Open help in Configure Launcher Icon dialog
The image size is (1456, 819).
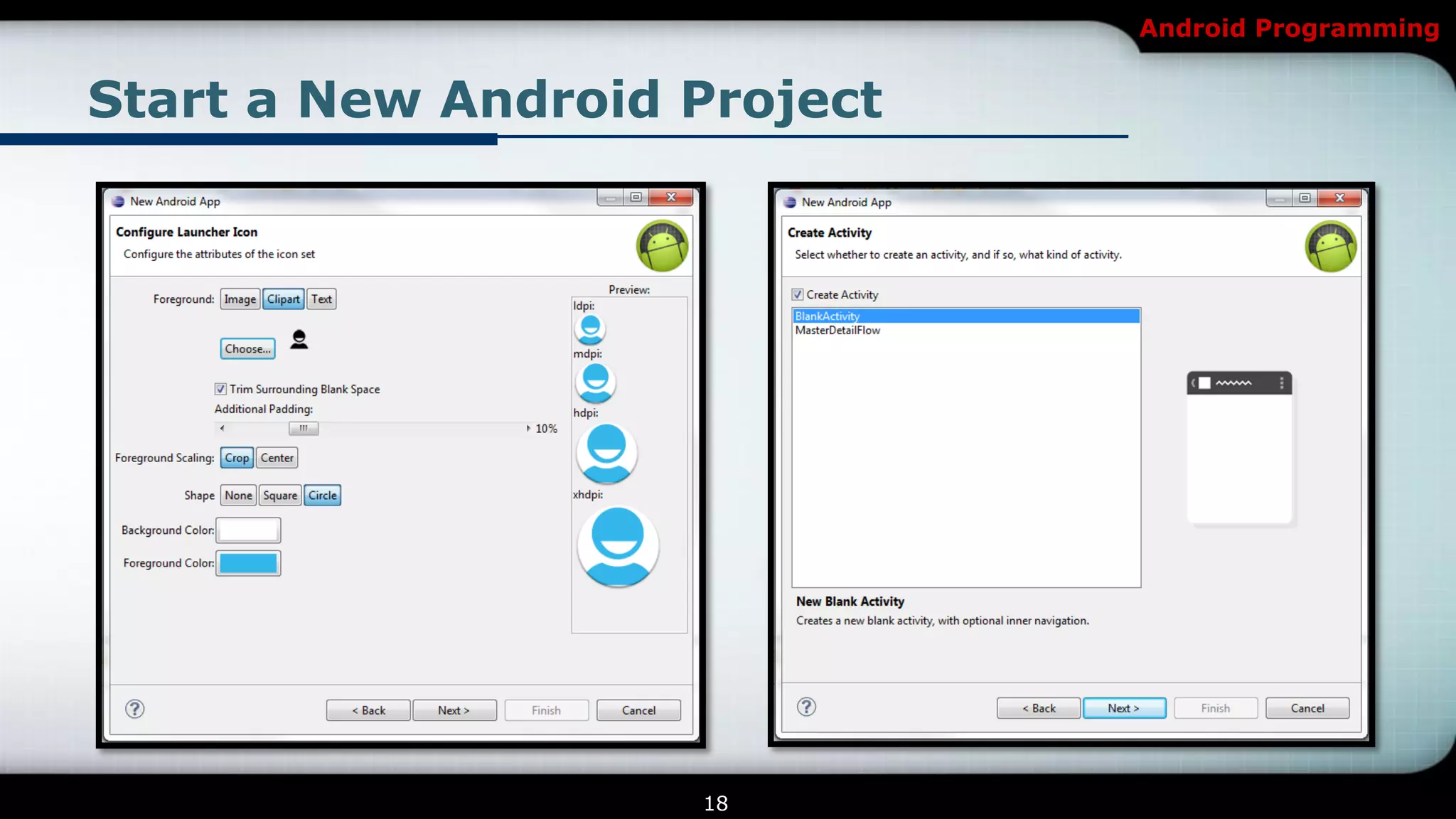pyautogui.click(x=134, y=709)
